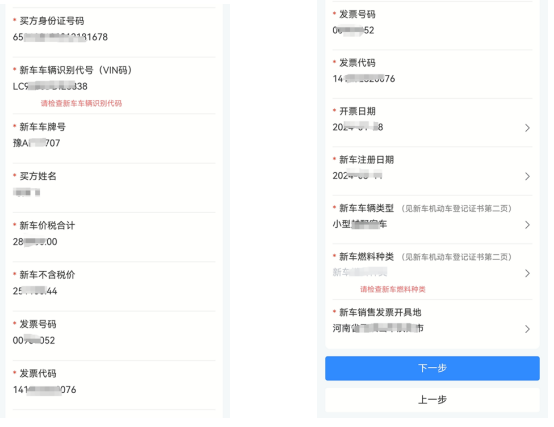Click the left panel 发票代码 value
554x427 pixels.
(45, 390)
